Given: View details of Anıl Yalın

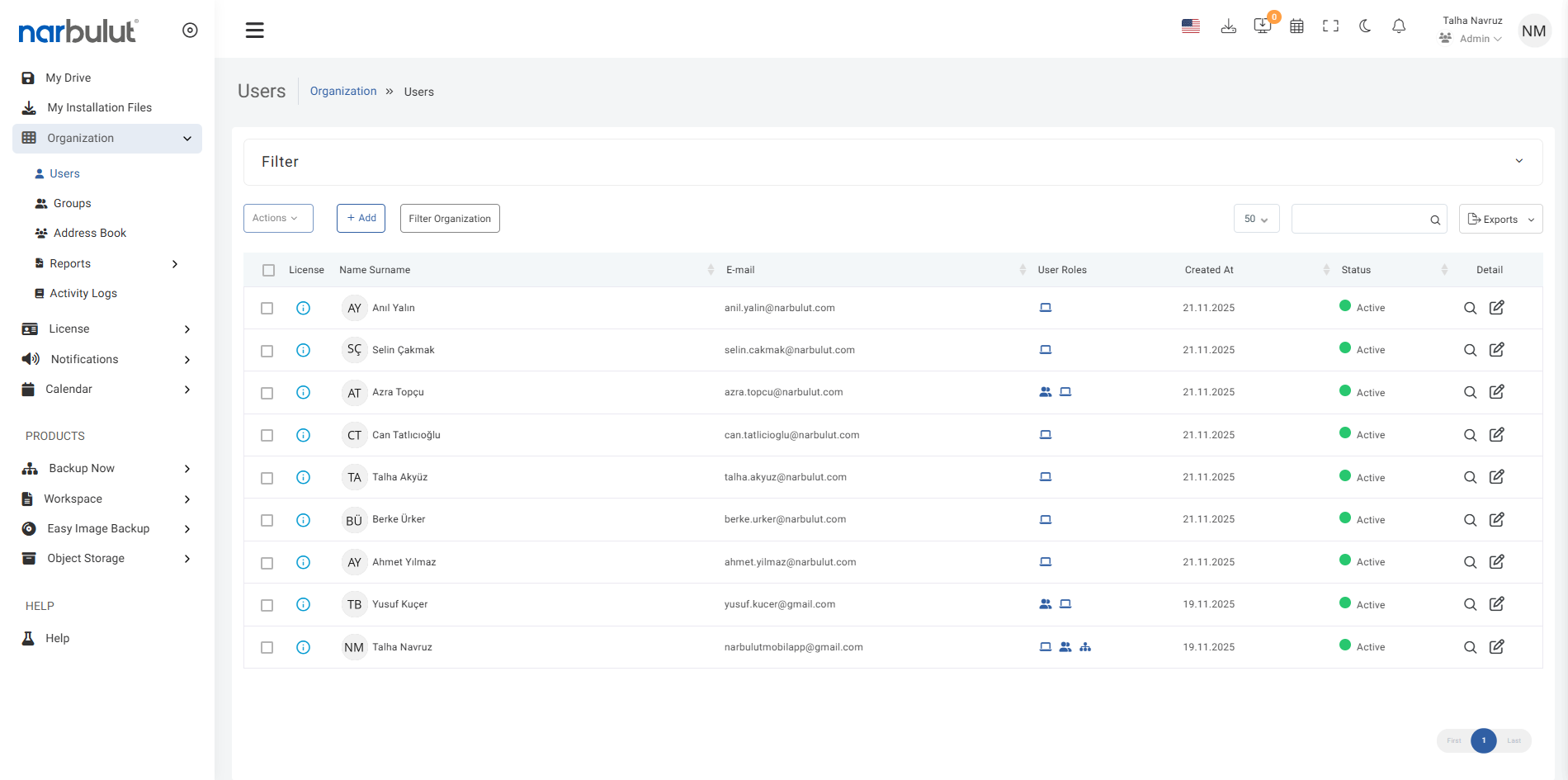Looking at the screenshot, I should [1470, 308].
